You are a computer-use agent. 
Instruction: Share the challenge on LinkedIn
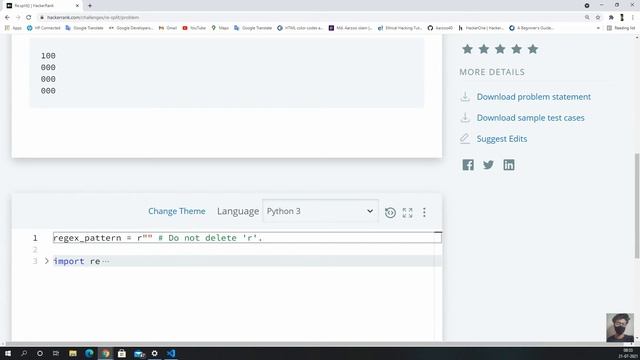coord(509,165)
